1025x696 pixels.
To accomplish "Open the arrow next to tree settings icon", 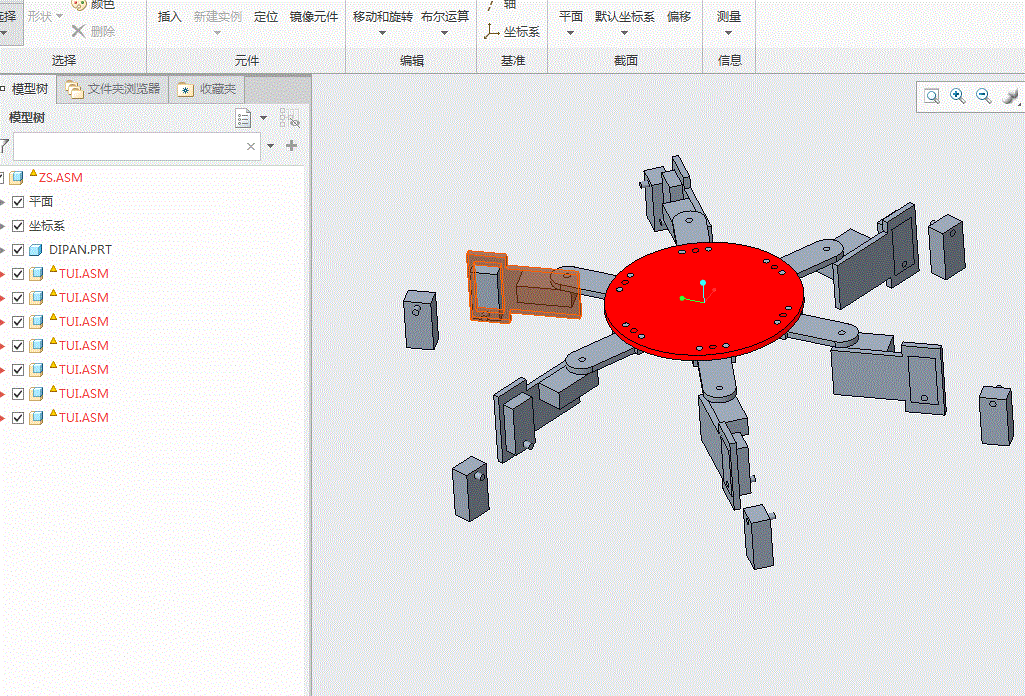I will (263, 118).
